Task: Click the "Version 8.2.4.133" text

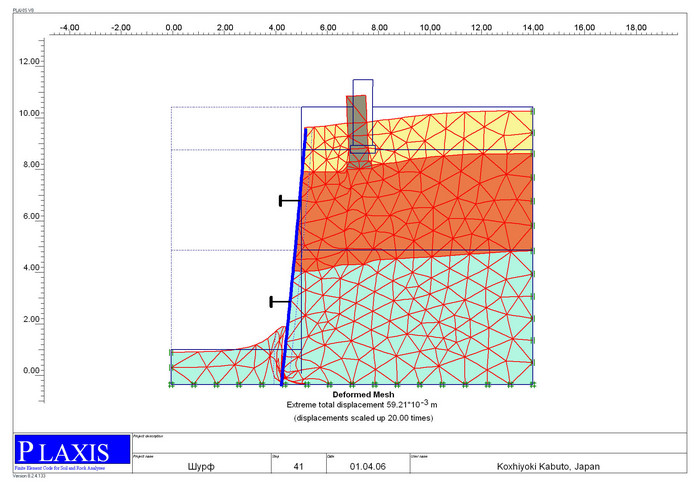Action: pos(29,476)
